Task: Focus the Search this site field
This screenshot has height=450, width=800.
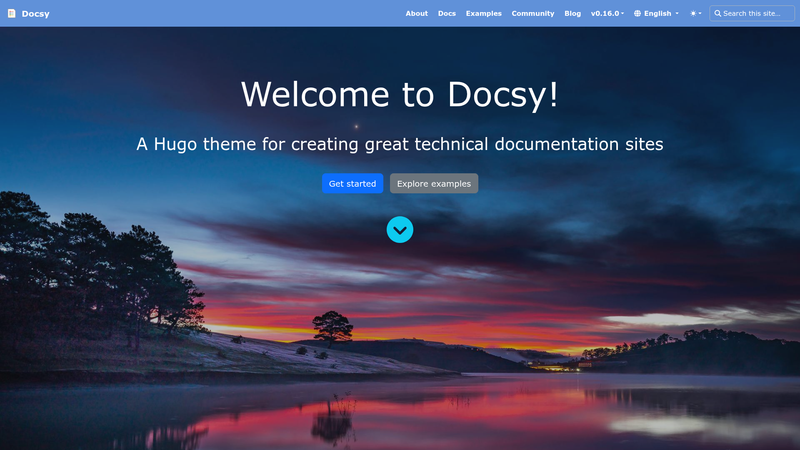Action: (752, 13)
